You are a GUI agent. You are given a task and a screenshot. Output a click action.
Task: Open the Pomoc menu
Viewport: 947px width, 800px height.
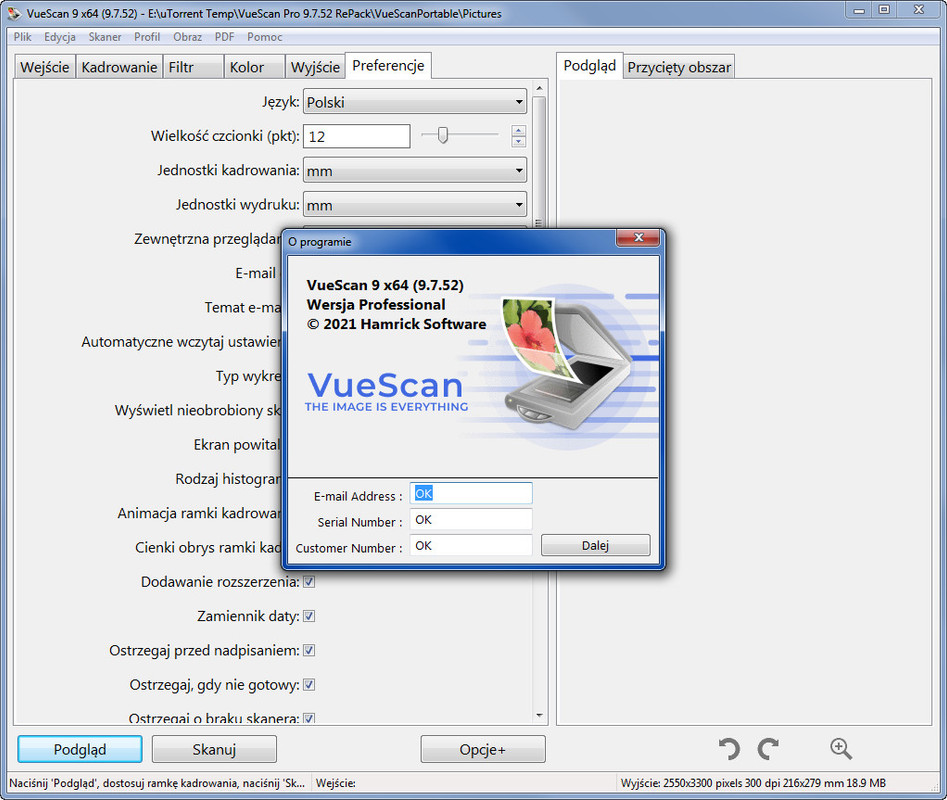[265, 37]
